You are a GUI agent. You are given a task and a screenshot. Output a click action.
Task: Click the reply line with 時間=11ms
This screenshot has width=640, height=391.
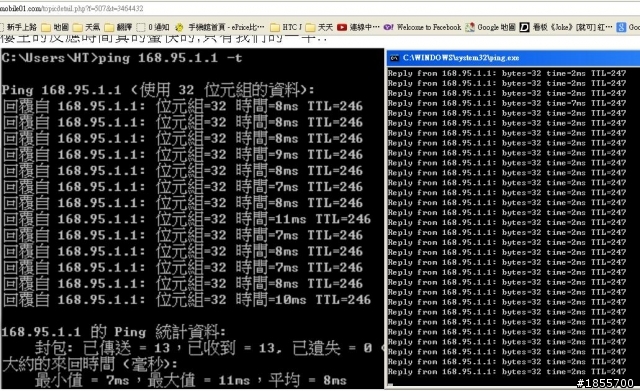point(187,219)
